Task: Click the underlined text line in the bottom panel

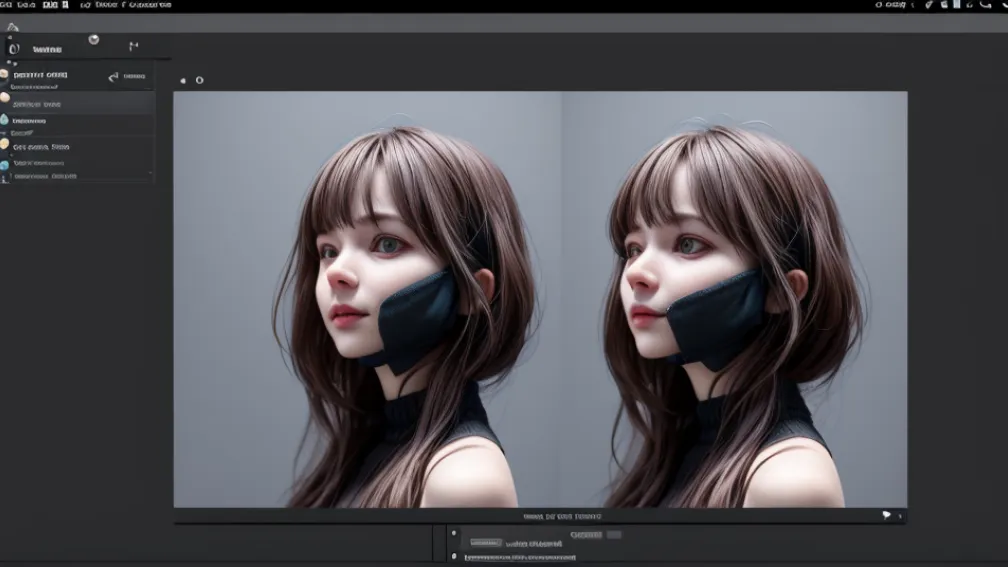Action: [x=520, y=557]
